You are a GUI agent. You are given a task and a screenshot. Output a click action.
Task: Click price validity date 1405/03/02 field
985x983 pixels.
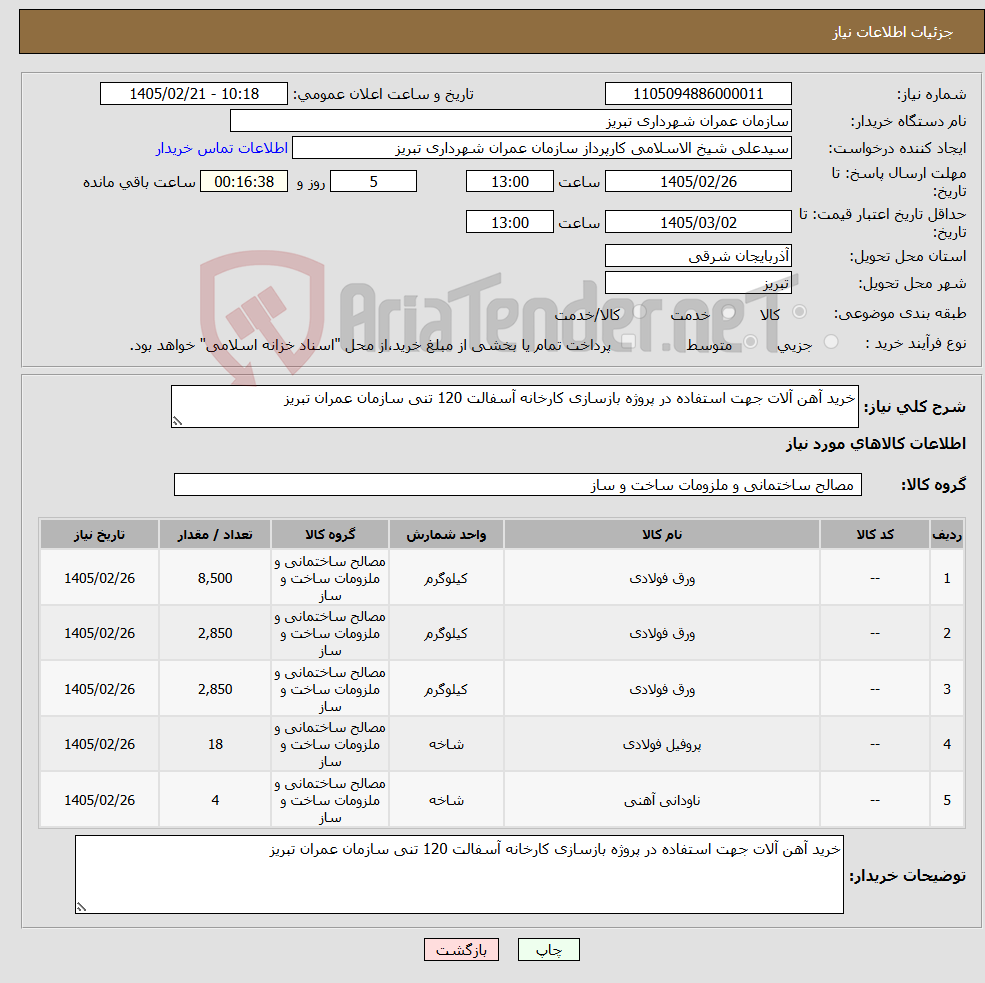[x=698, y=222]
